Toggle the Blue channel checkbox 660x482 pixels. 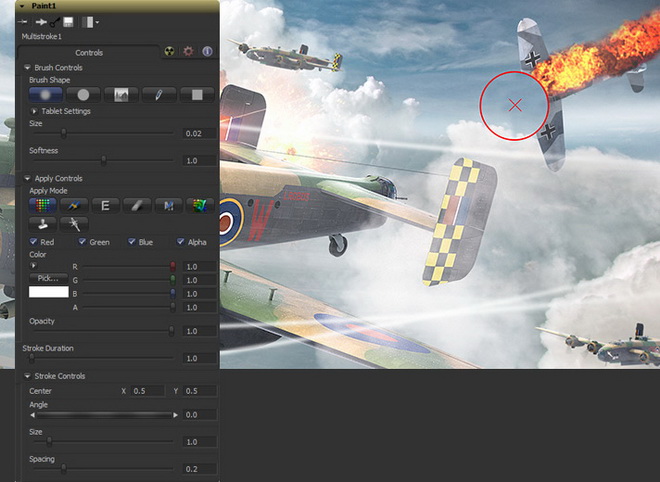tap(132, 242)
